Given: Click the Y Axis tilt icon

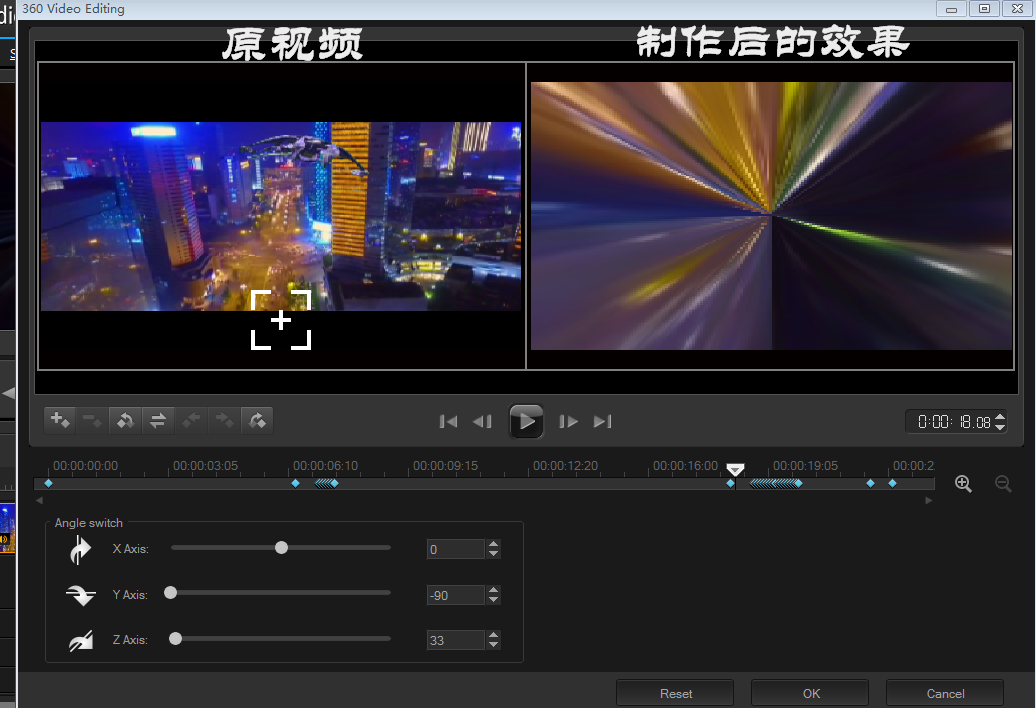Looking at the screenshot, I should click(81, 595).
